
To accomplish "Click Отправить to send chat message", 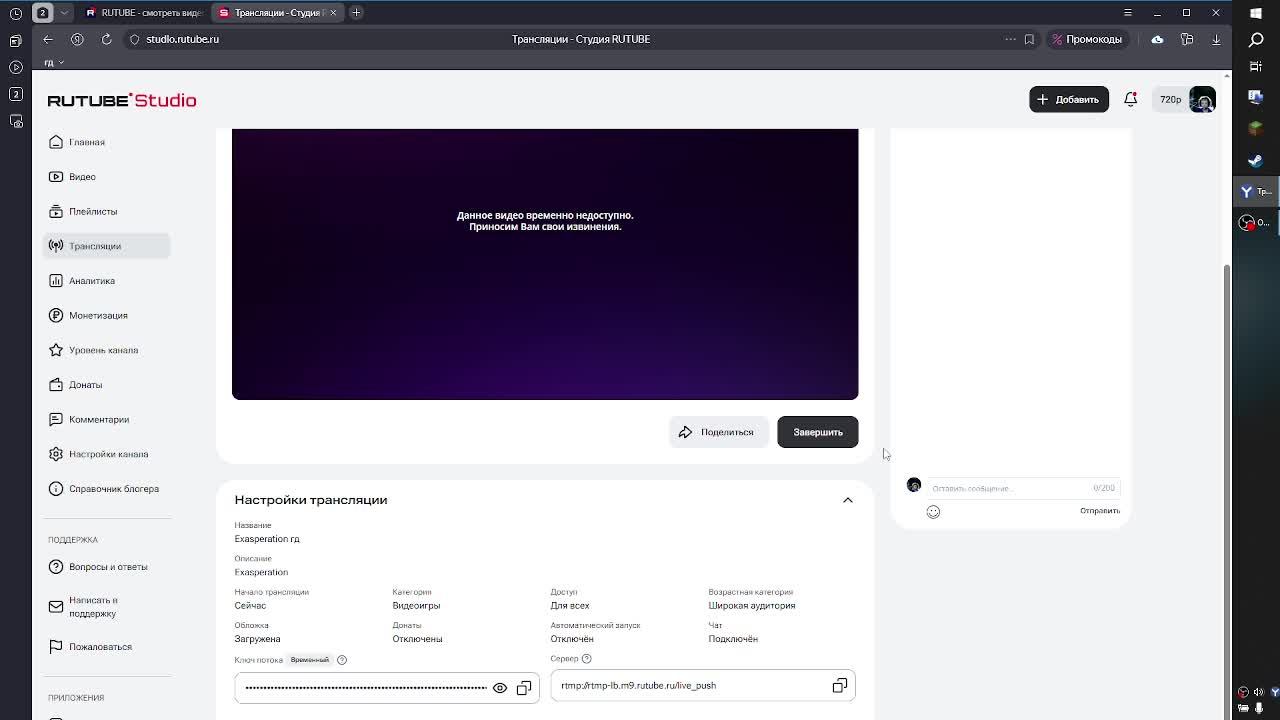I will click(x=1100, y=511).
